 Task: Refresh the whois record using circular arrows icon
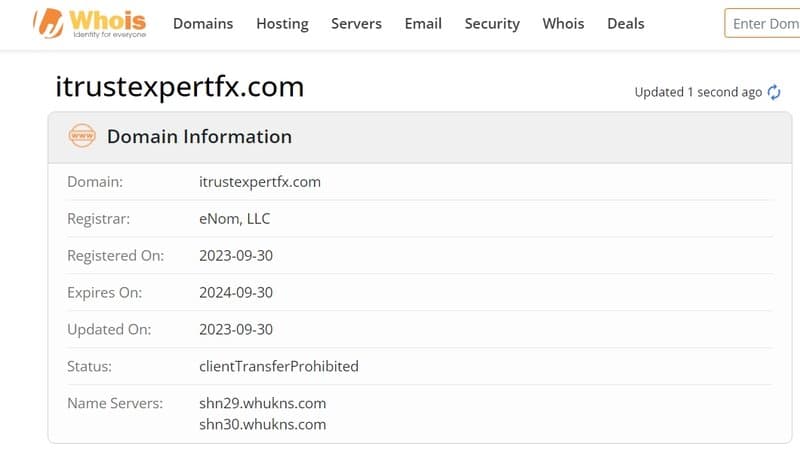click(774, 92)
